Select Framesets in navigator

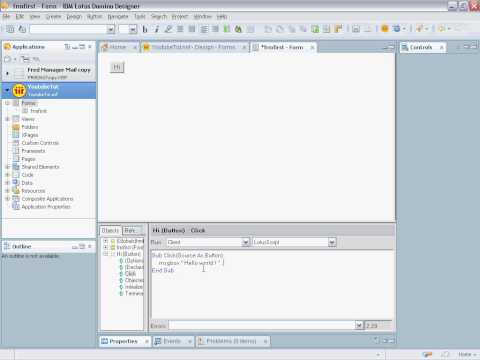(33, 151)
